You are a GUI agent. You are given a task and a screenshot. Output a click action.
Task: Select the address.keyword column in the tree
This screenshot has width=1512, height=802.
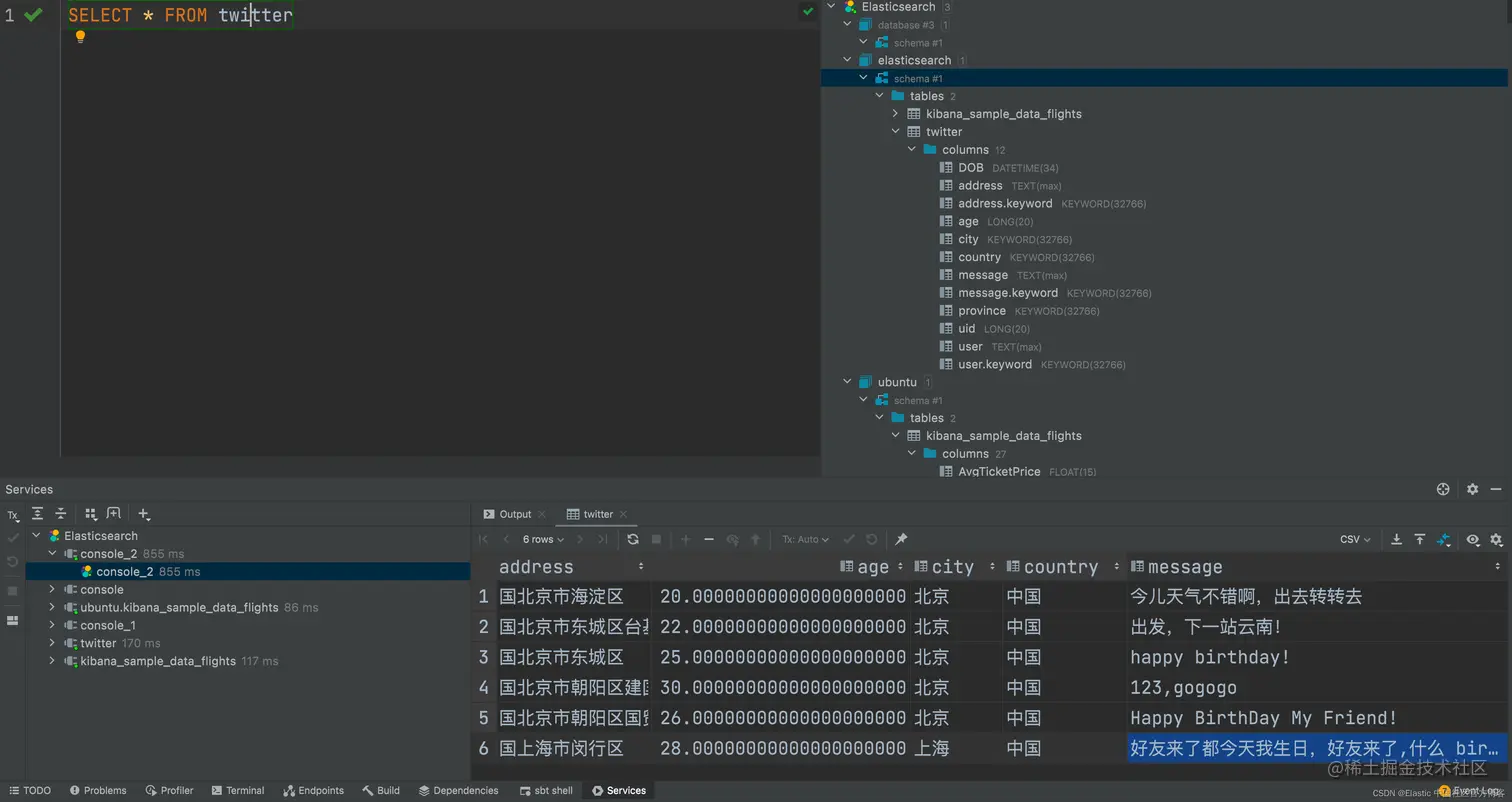[x=1005, y=203]
